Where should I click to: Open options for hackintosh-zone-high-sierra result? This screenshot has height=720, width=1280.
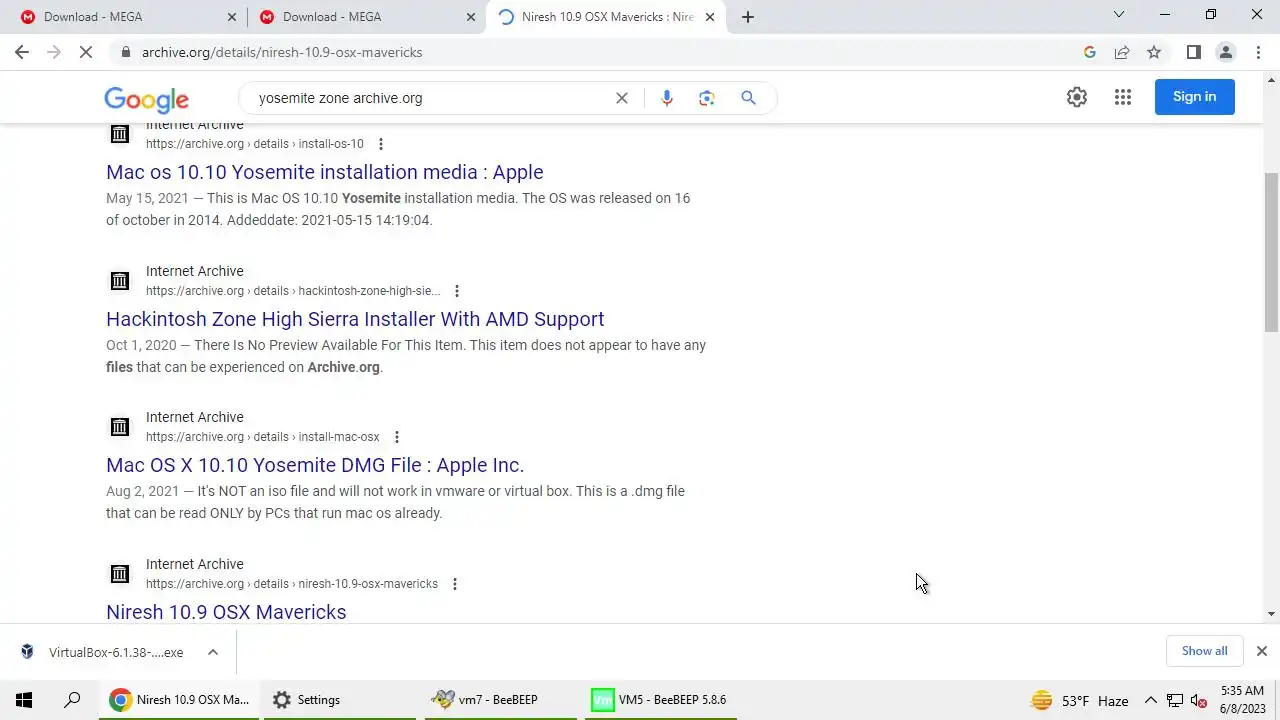coord(457,291)
